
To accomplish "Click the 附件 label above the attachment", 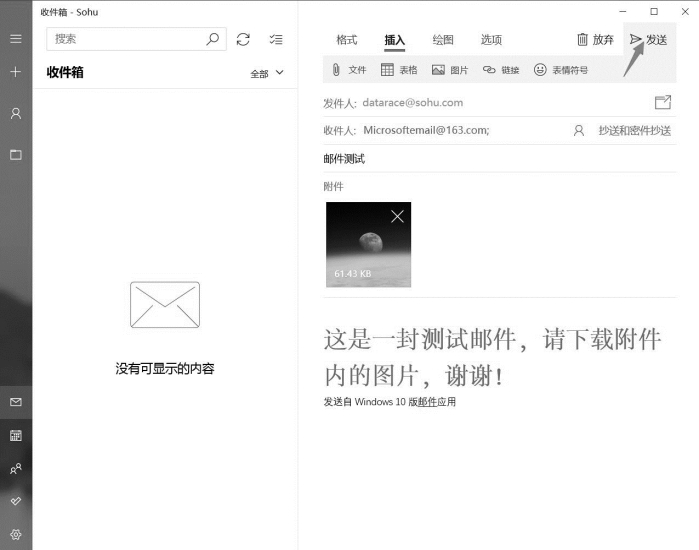I will [333, 186].
